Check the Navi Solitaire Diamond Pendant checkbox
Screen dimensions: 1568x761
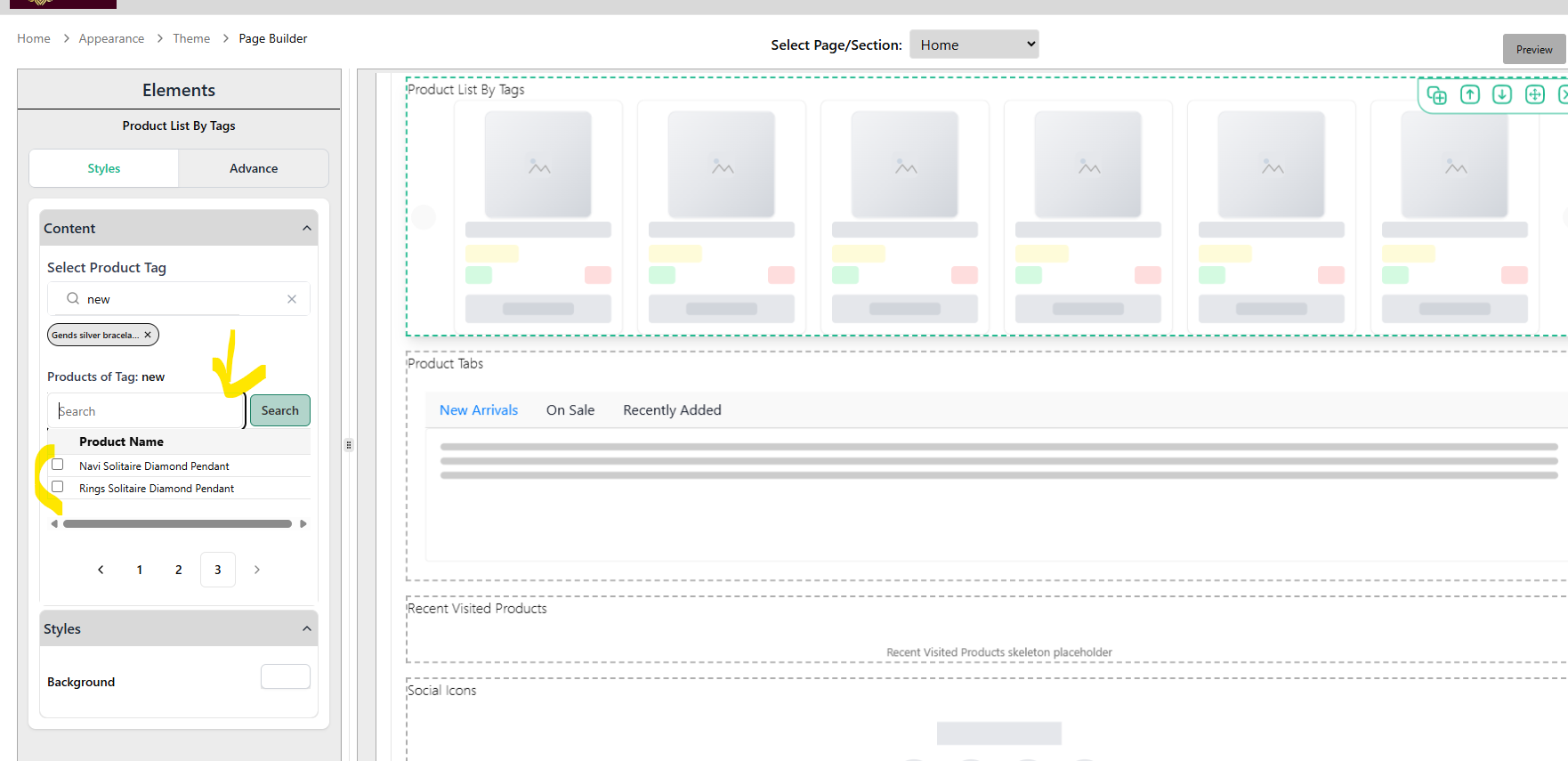tap(58, 465)
